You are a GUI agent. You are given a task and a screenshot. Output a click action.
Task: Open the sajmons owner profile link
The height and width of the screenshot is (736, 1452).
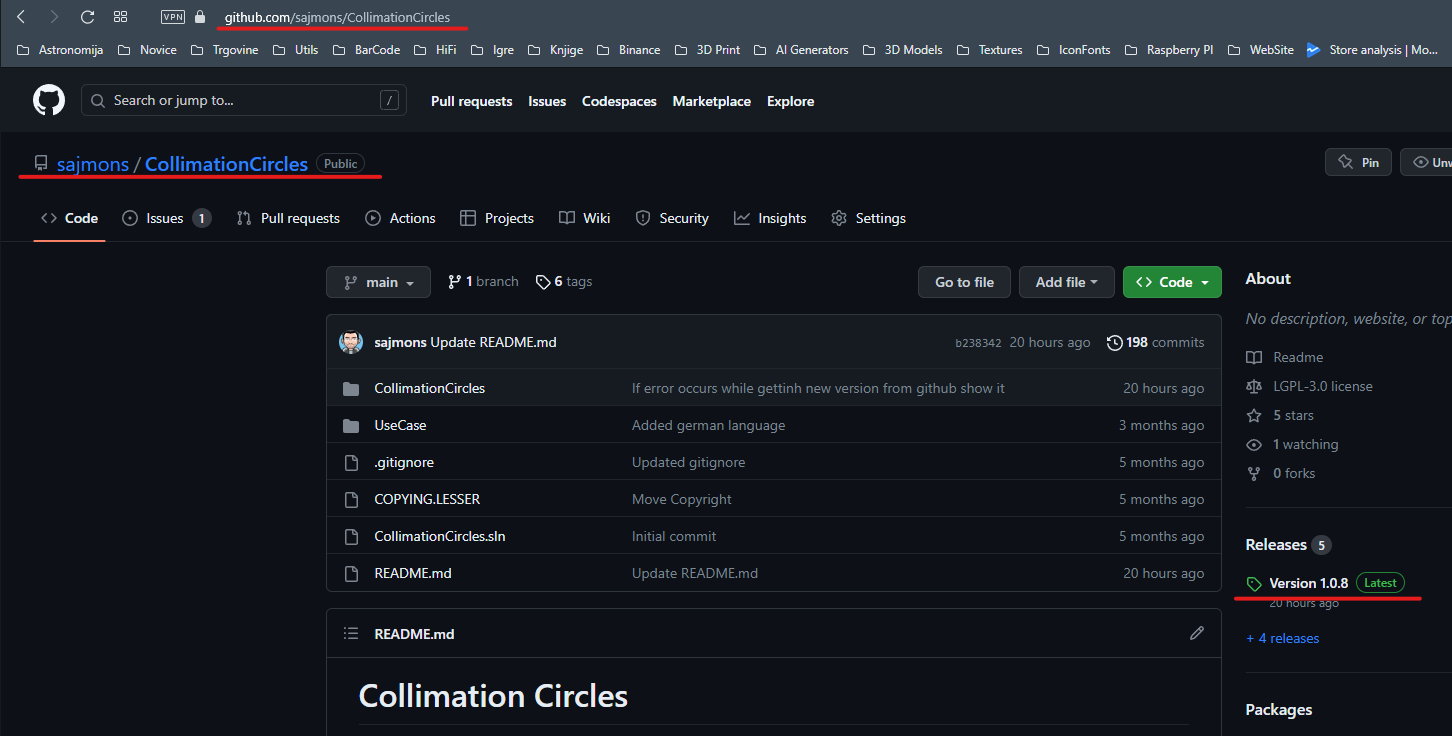[93, 164]
